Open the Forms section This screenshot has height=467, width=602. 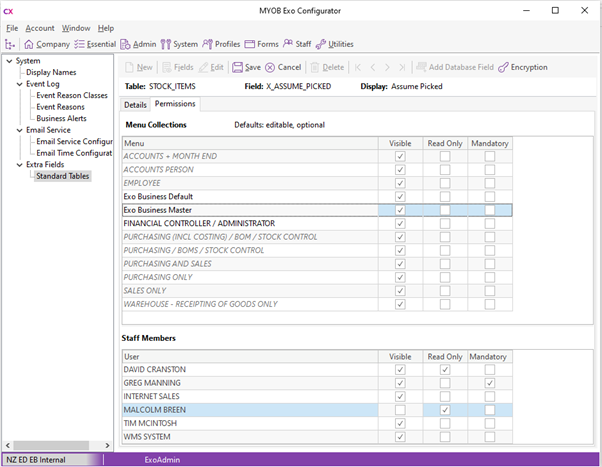[261, 45]
